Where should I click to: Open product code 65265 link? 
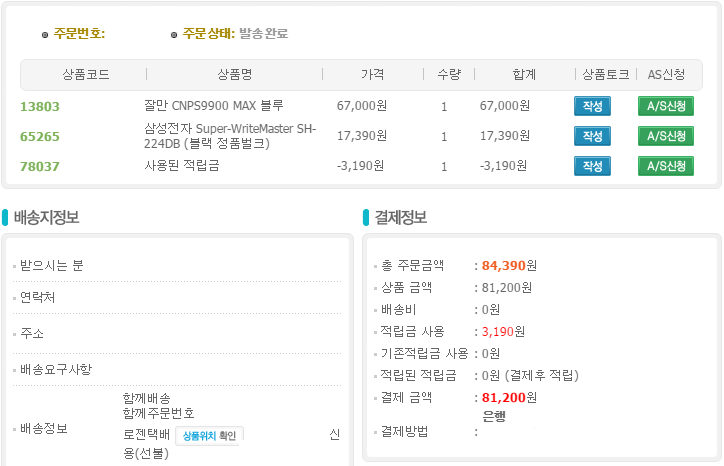pos(40,136)
